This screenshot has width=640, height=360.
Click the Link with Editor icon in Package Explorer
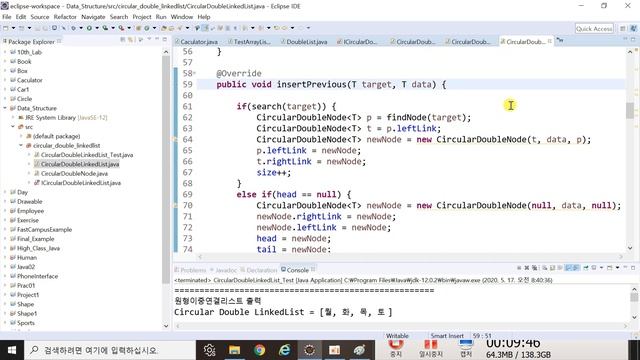131,40
